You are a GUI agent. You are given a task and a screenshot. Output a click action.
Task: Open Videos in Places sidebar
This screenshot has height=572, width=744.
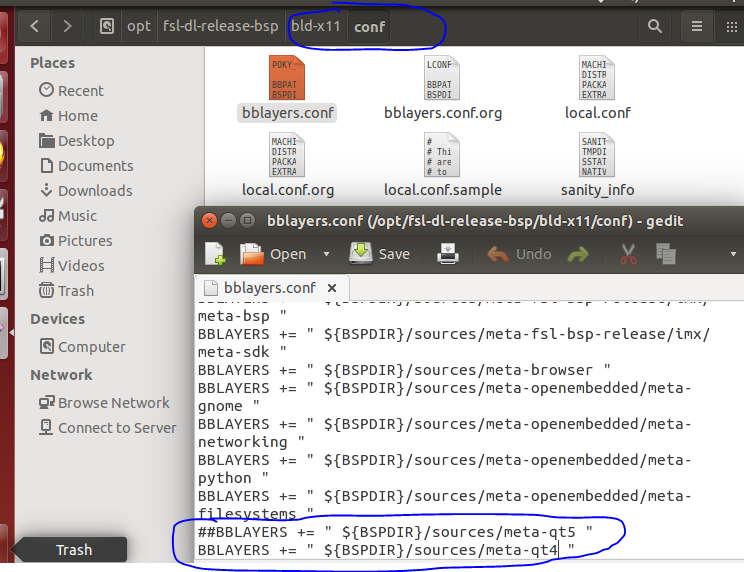coord(72,266)
